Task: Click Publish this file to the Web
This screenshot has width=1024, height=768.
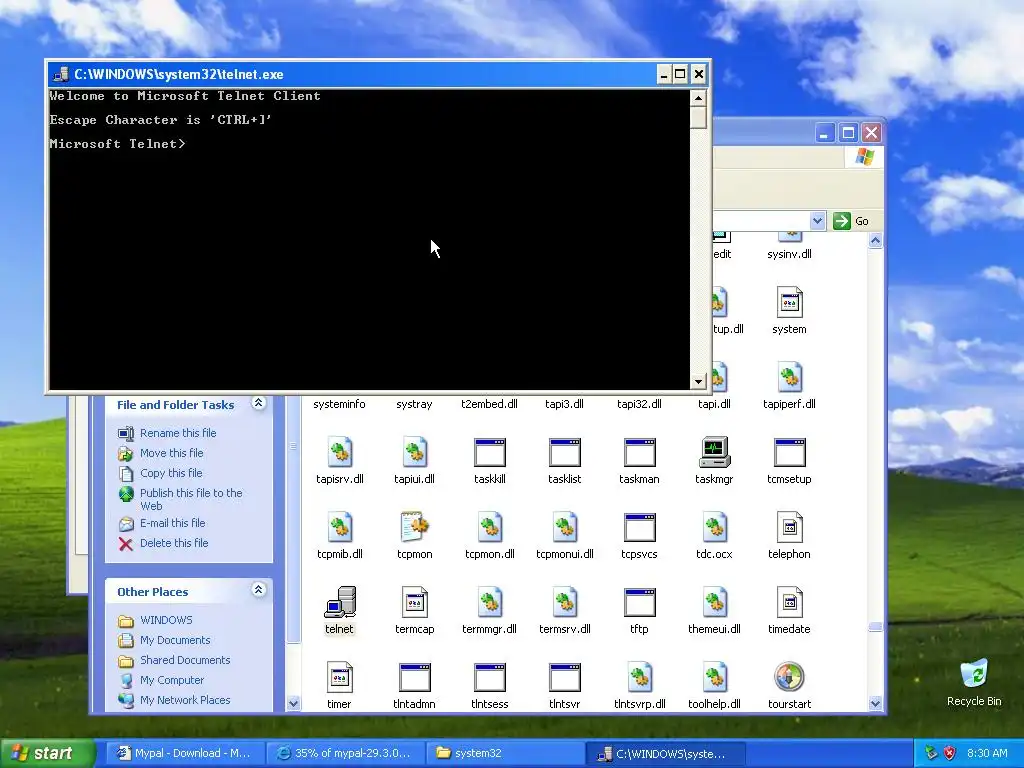Action: point(191,499)
